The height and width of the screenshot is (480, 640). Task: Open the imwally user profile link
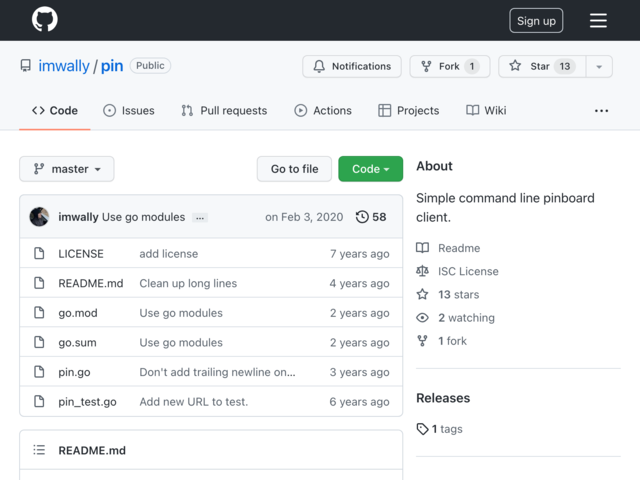(x=64, y=66)
